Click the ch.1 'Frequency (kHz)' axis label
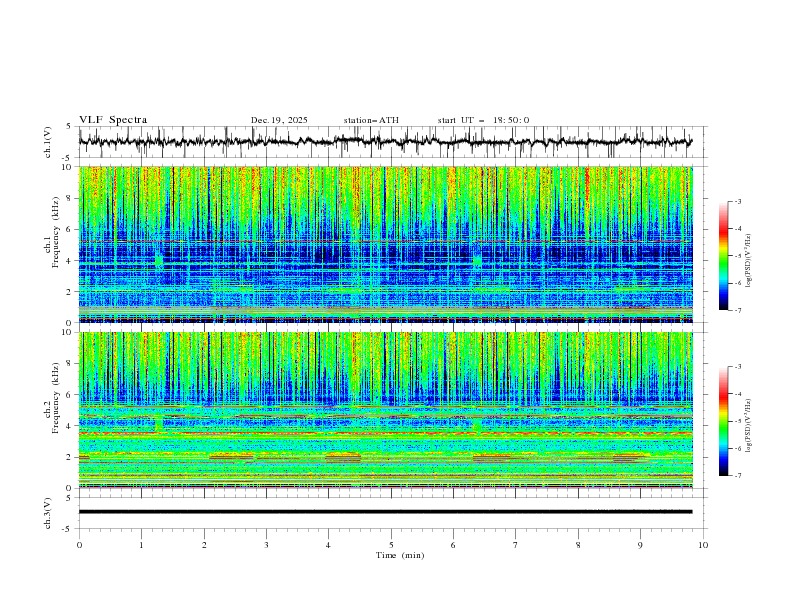This screenshot has height=612, width=792. click(x=56, y=232)
